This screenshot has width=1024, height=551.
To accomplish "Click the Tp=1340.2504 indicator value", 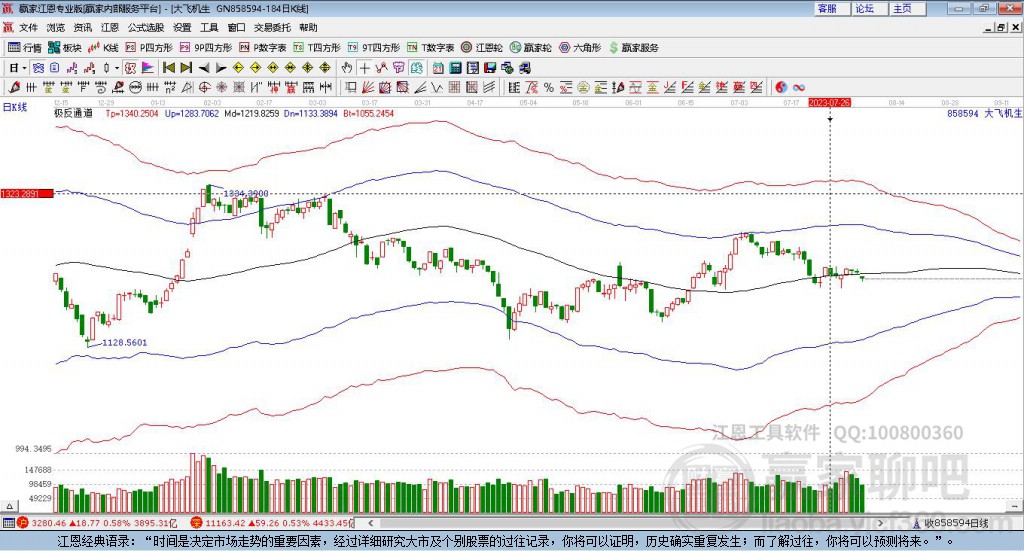I will pos(132,114).
